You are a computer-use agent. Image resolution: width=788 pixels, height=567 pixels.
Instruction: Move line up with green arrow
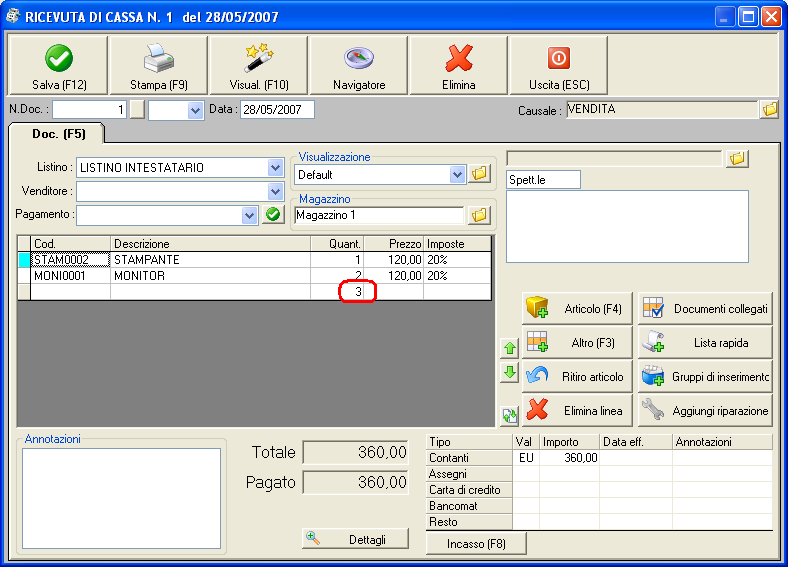click(x=510, y=347)
